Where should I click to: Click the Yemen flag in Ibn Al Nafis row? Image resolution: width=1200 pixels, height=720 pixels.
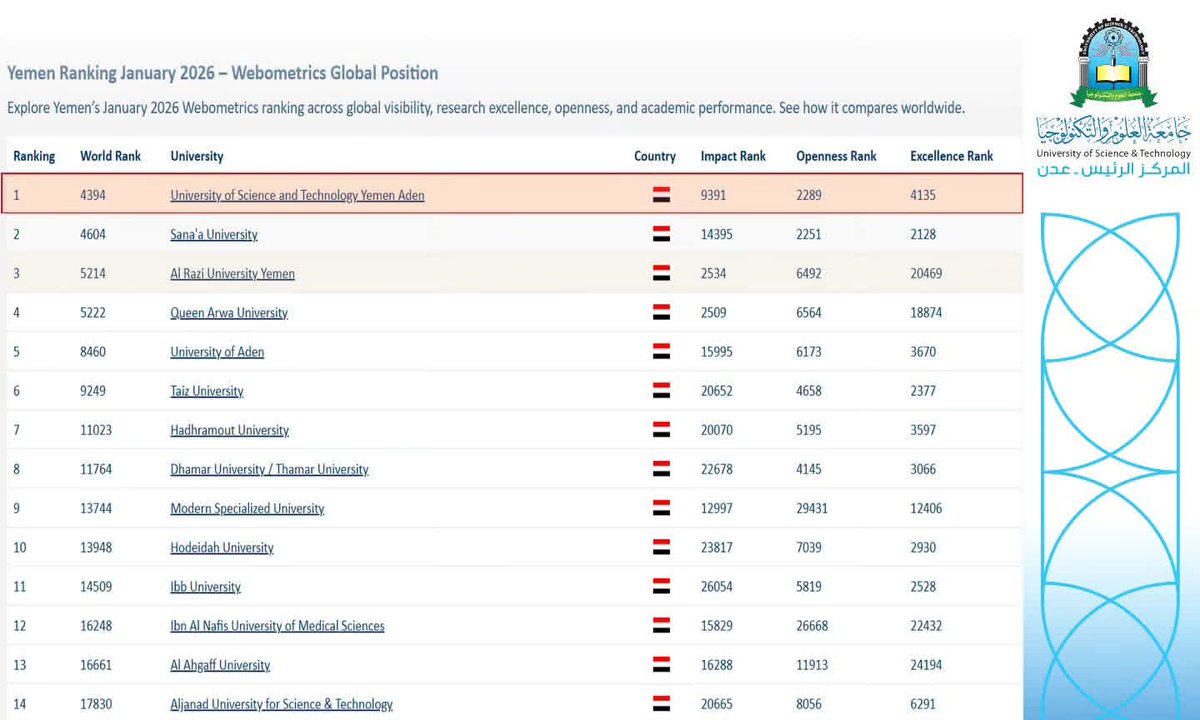661,626
